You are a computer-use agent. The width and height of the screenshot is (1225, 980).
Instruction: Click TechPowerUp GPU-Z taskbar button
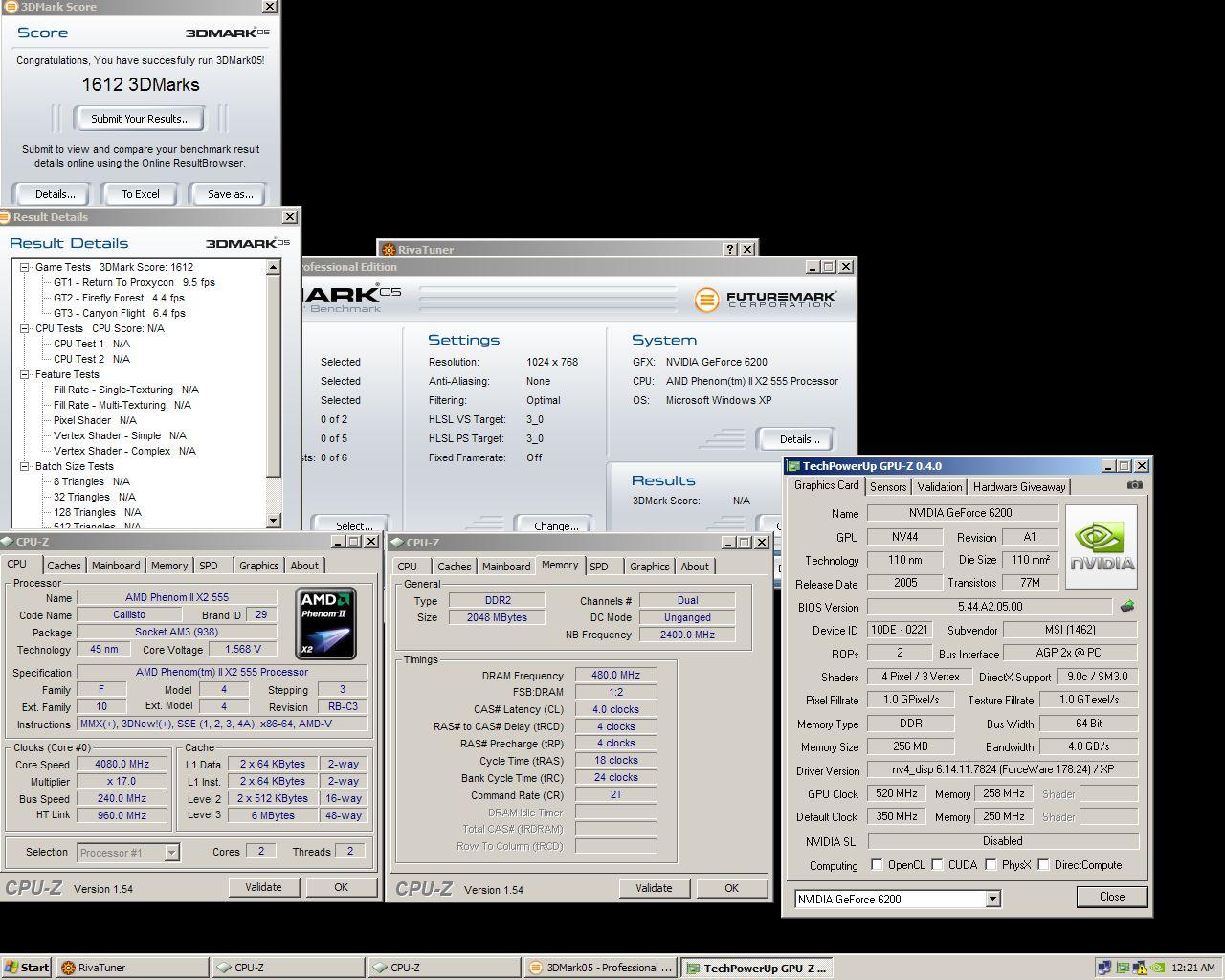(757, 968)
